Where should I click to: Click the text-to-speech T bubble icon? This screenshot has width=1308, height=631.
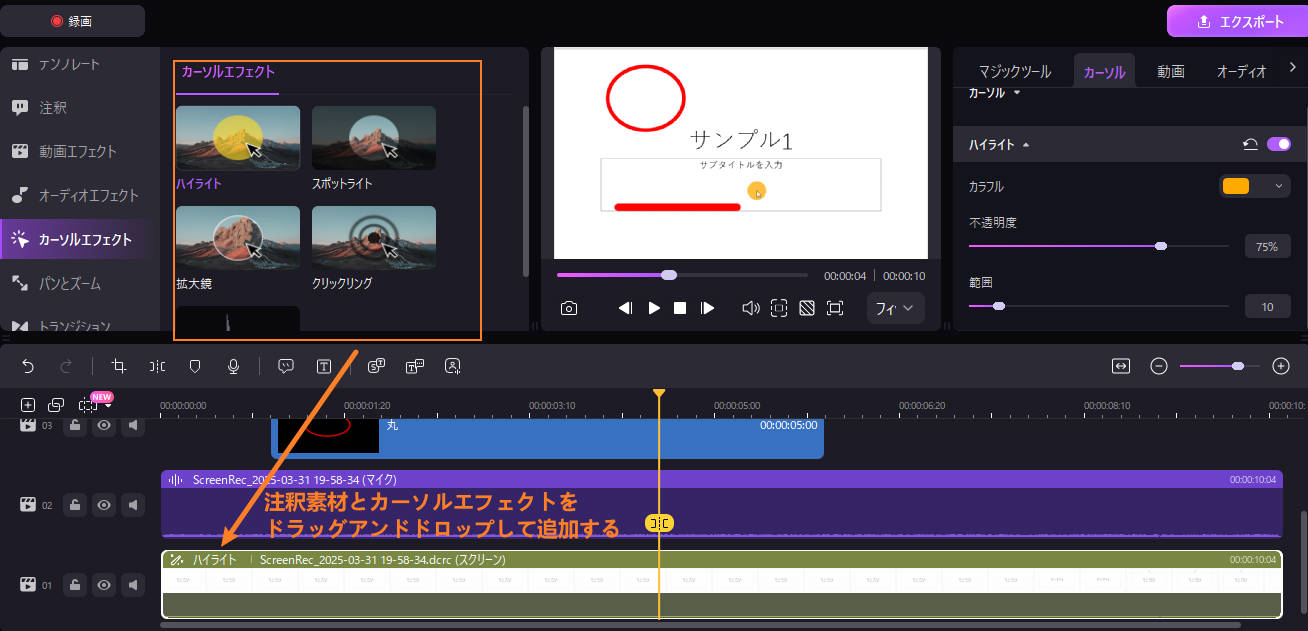(415, 366)
